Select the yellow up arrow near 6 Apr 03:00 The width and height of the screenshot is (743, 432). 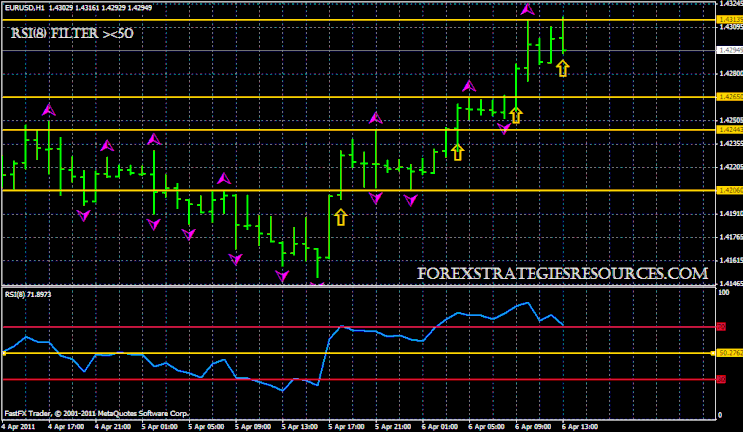(x=457, y=152)
